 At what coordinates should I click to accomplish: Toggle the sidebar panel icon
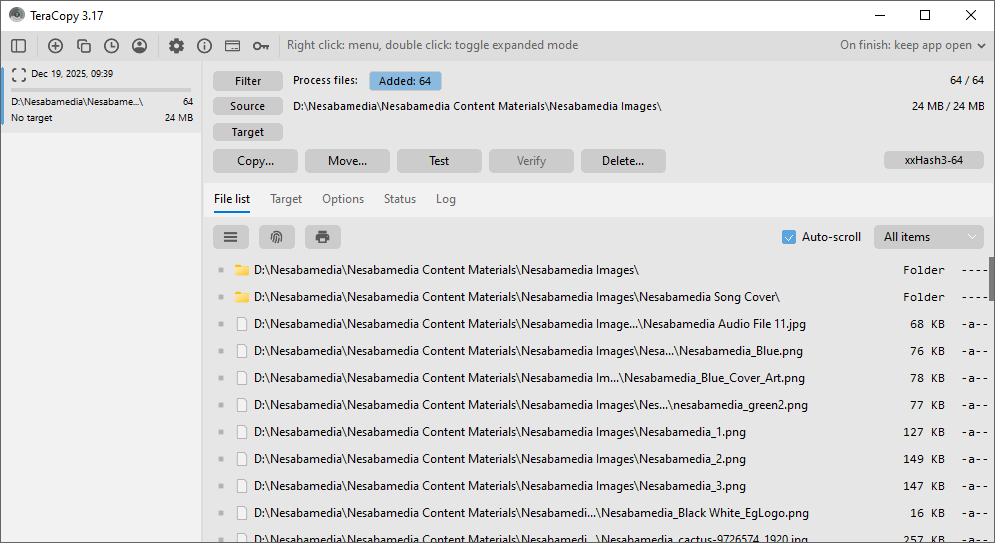click(x=18, y=45)
